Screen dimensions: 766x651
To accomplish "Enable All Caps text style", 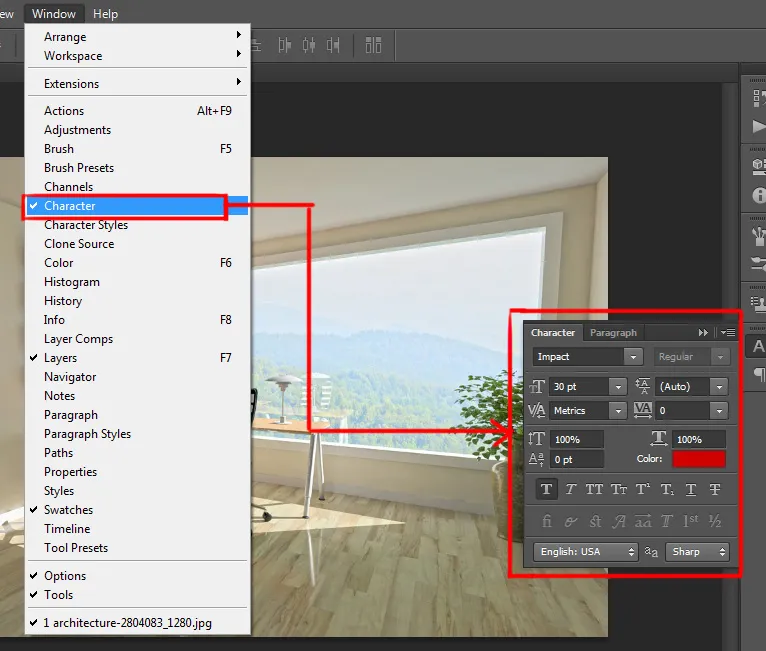I will pyautogui.click(x=594, y=489).
